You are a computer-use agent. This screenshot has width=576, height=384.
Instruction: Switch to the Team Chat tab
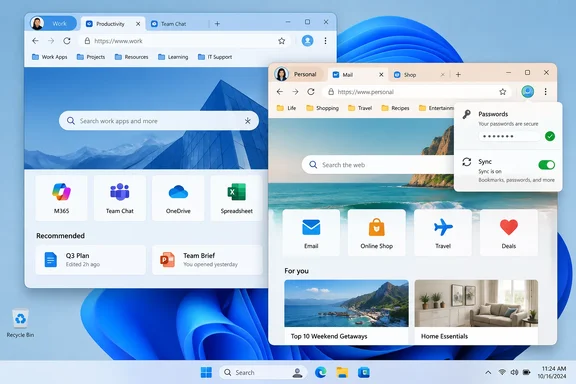173,24
